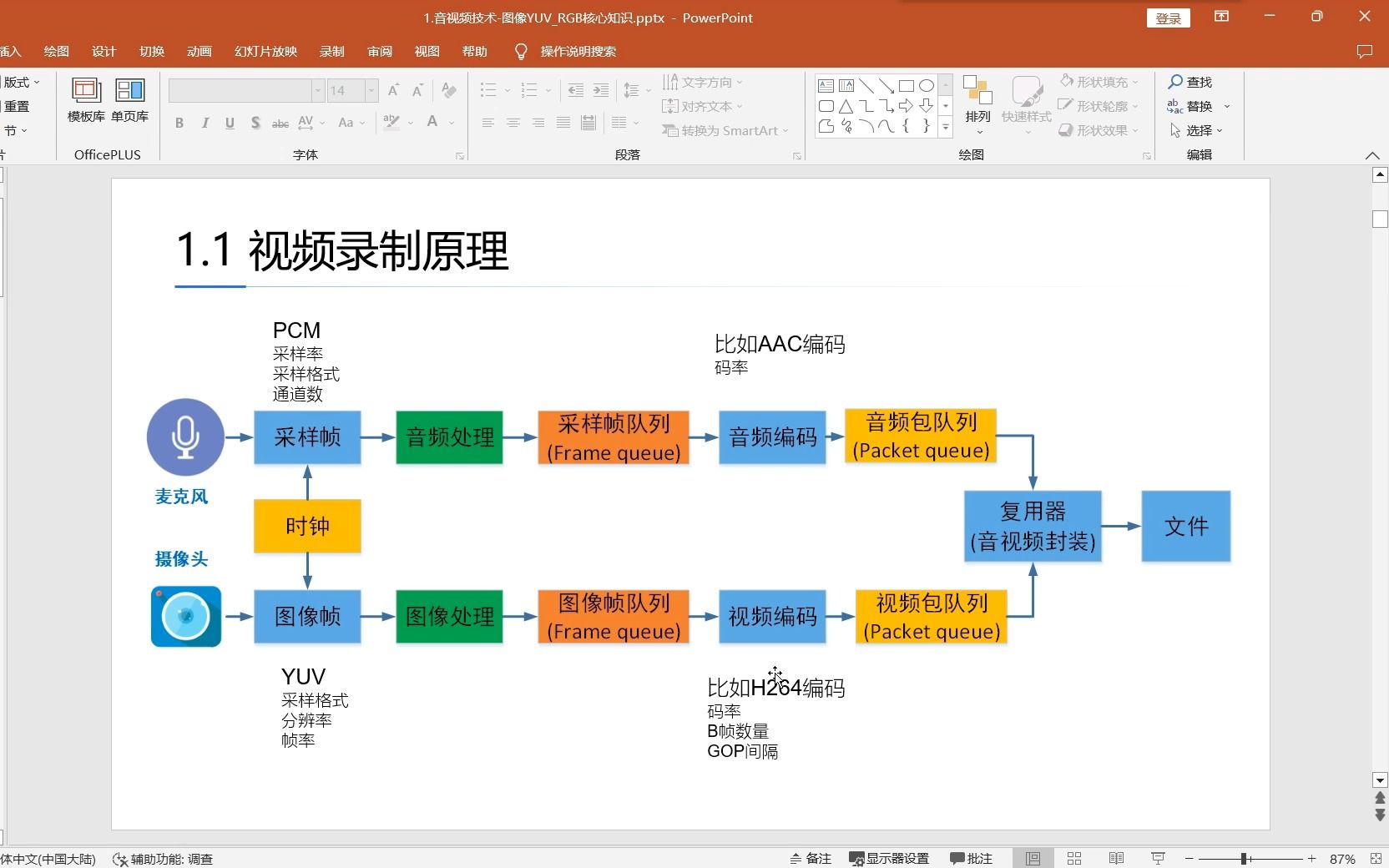Viewport: 1389px width, 868px height.
Task: Center align the paragraph text
Action: [x=513, y=124]
